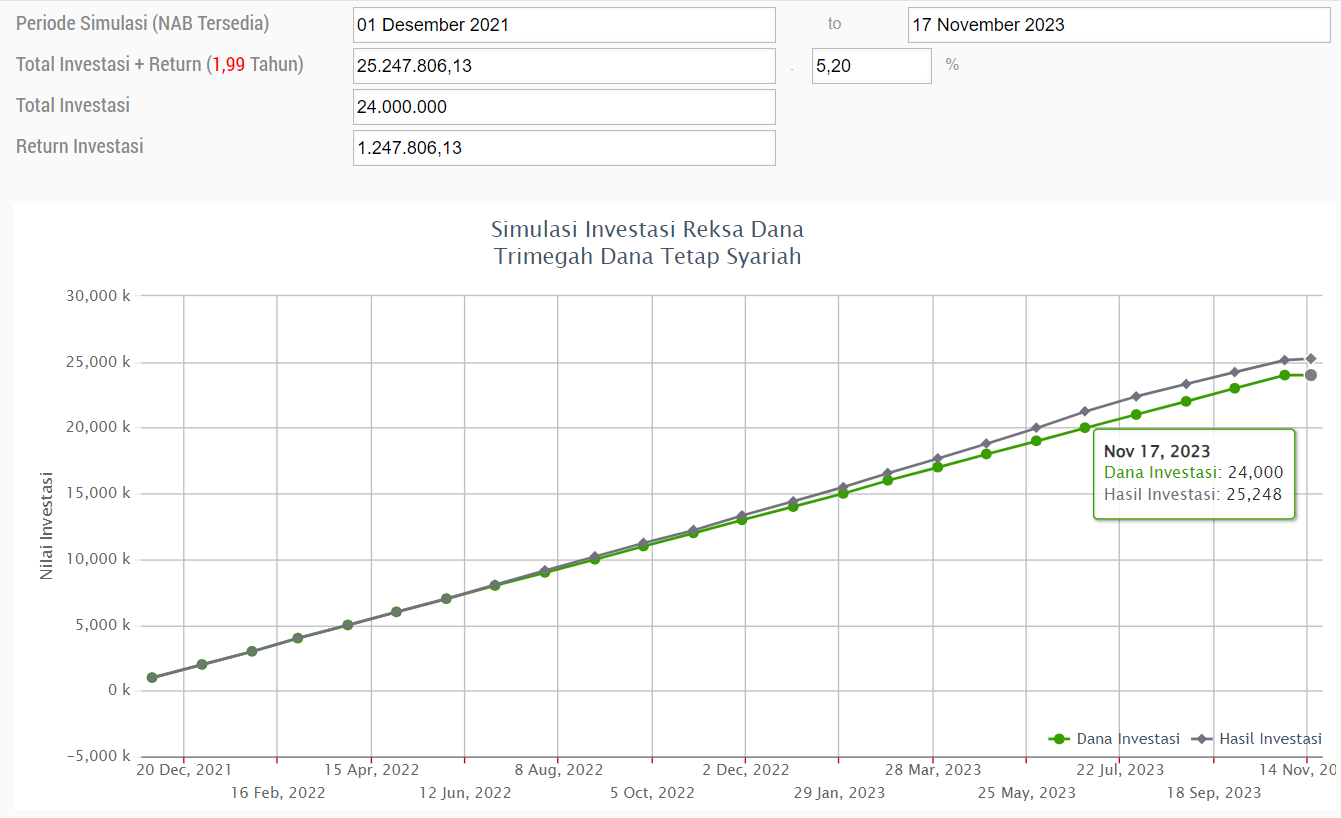This screenshot has width=1341, height=818.
Task: Click the Total Investasi 24.000.000 field
Action: [564, 107]
